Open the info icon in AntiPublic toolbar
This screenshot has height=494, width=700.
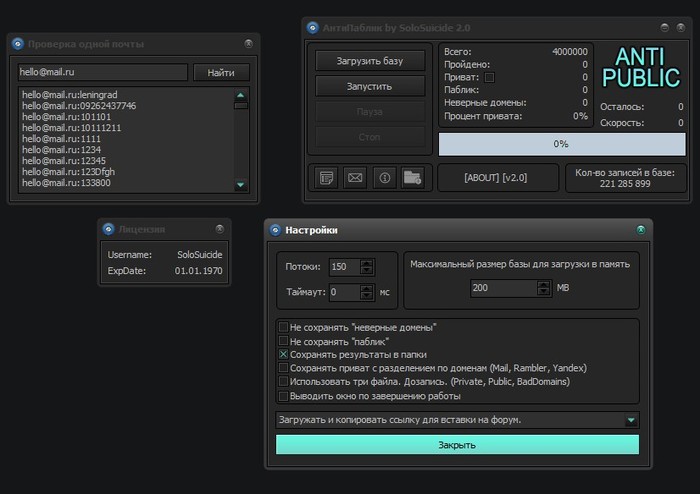pos(385,178)
